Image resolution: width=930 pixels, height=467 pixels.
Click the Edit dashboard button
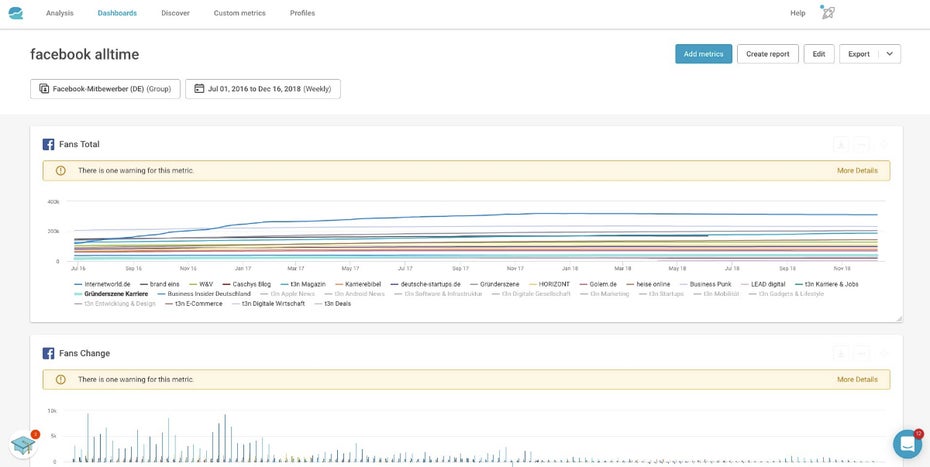[819, 54]
